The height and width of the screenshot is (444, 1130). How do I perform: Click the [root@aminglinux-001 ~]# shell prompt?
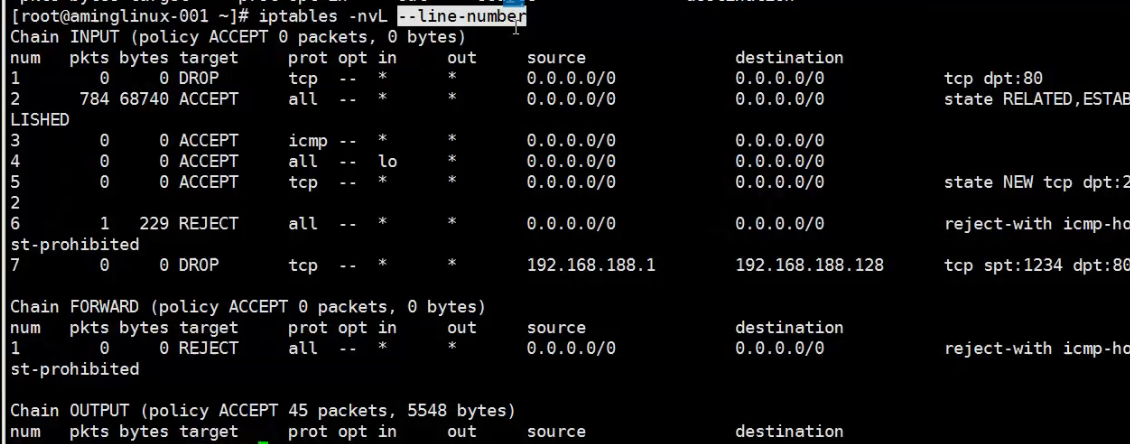(131, 16)
